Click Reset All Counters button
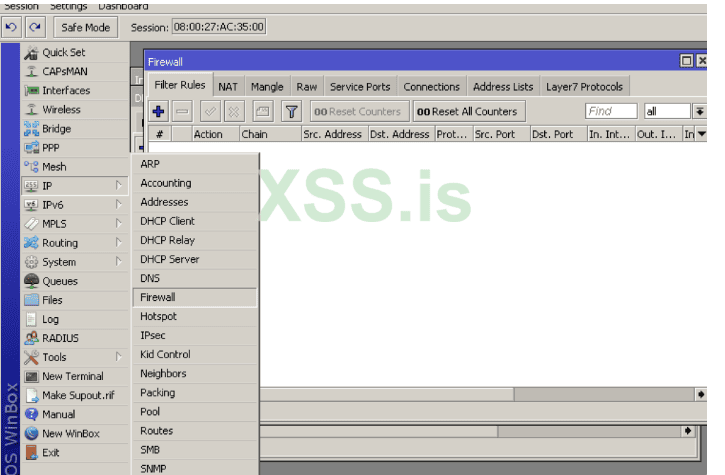725x475 pixels. pyautogui.click(x=469, y=111)
